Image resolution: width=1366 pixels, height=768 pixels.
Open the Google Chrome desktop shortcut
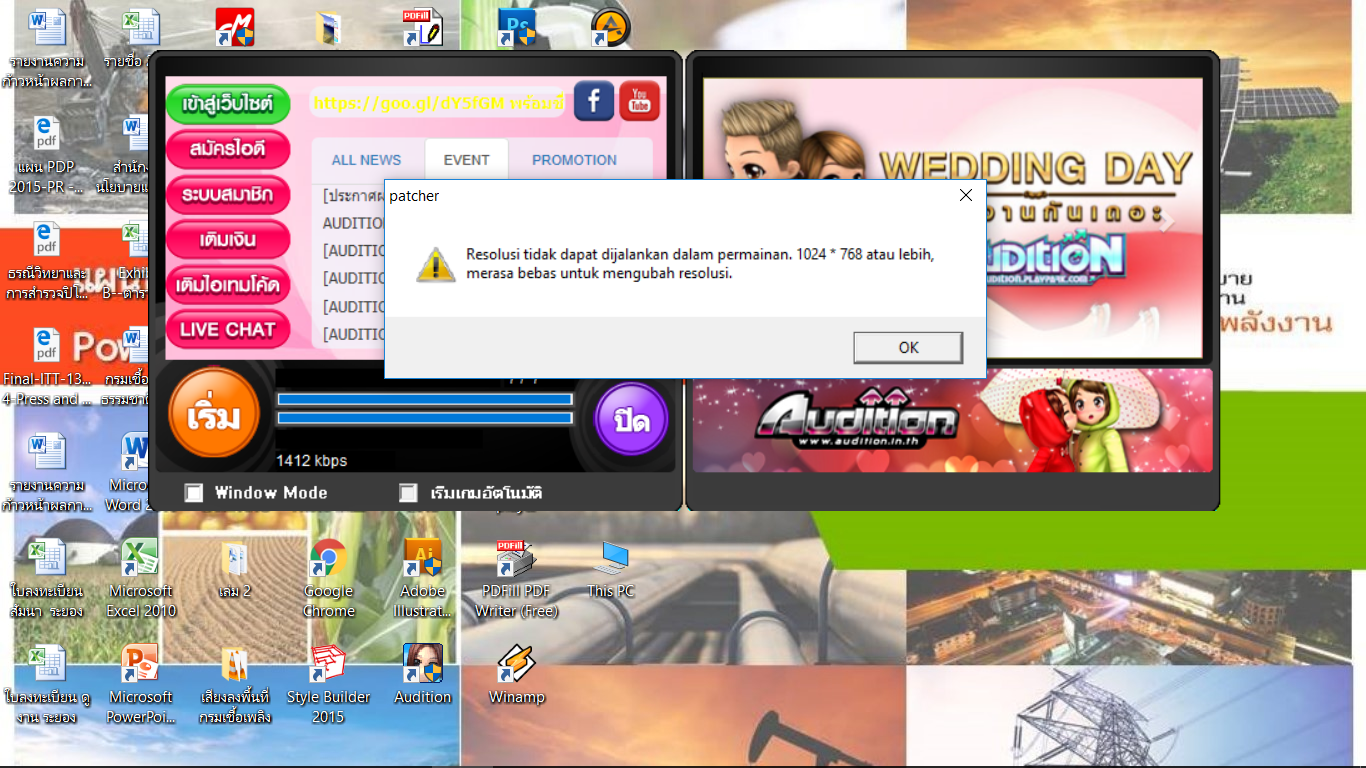coord(329,579)
